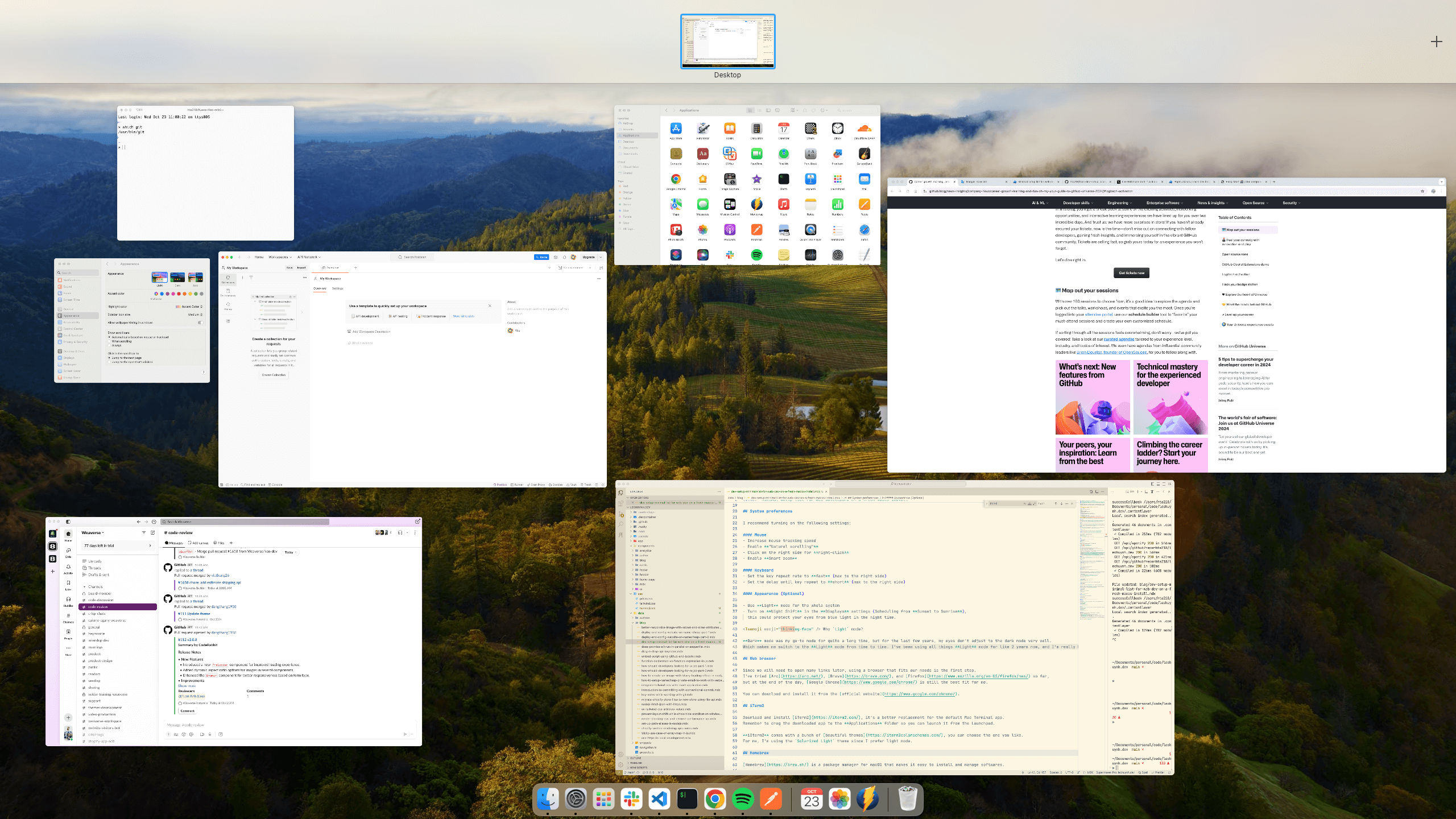This screenshot has height=819, width=1456.
Task: Click the add new Desktop plus button
Action: point(1436,42)
